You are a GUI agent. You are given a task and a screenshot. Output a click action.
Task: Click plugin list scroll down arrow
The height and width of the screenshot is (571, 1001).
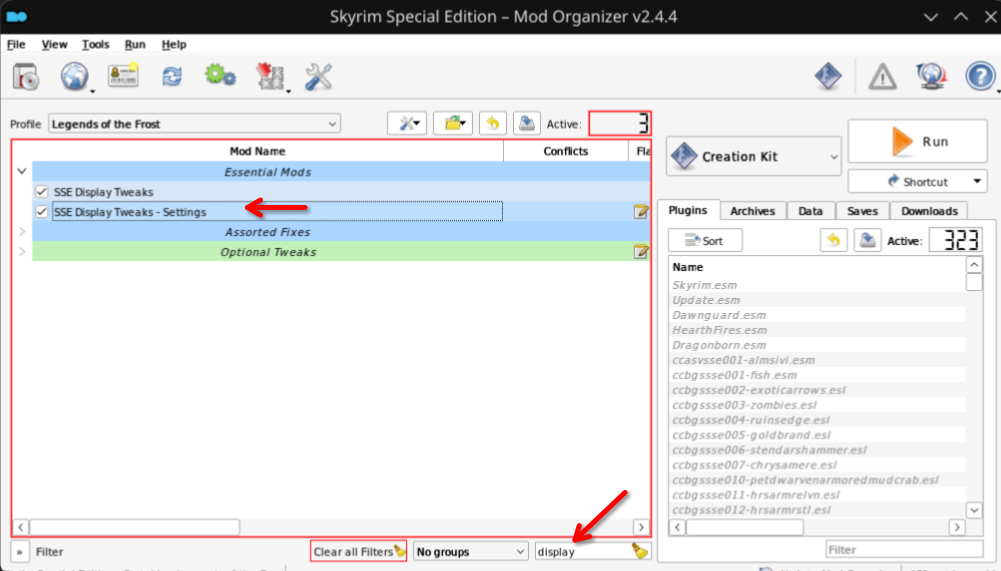pos(974,510)
